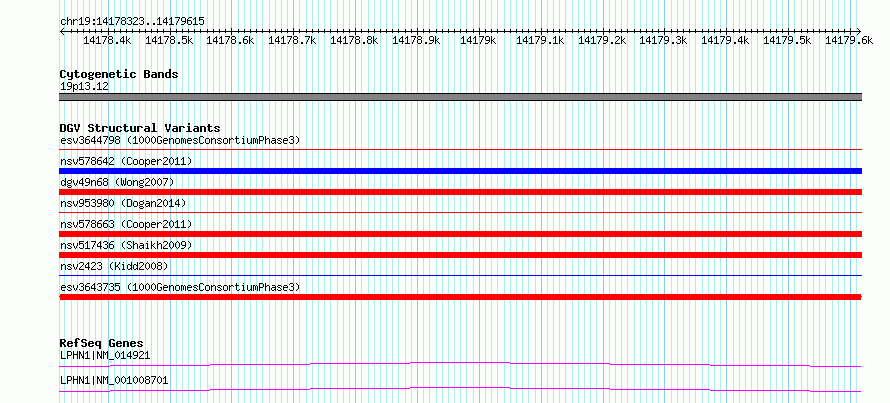
Task: Click the 14178.8k ruler tick label
Action: pyautogui.click(x=354, y=40)
